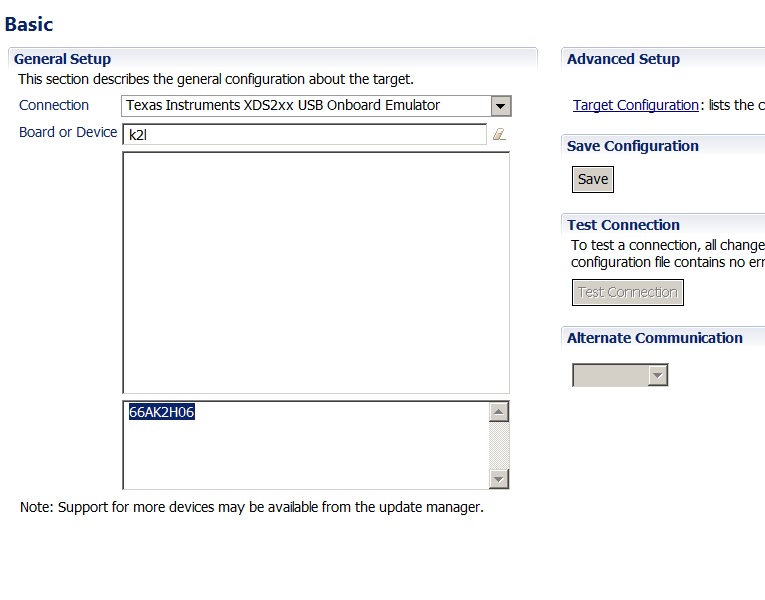Screen dimensions: 765x600
Task: Click the Board or Device filter field
Action: tap(304, 134)
